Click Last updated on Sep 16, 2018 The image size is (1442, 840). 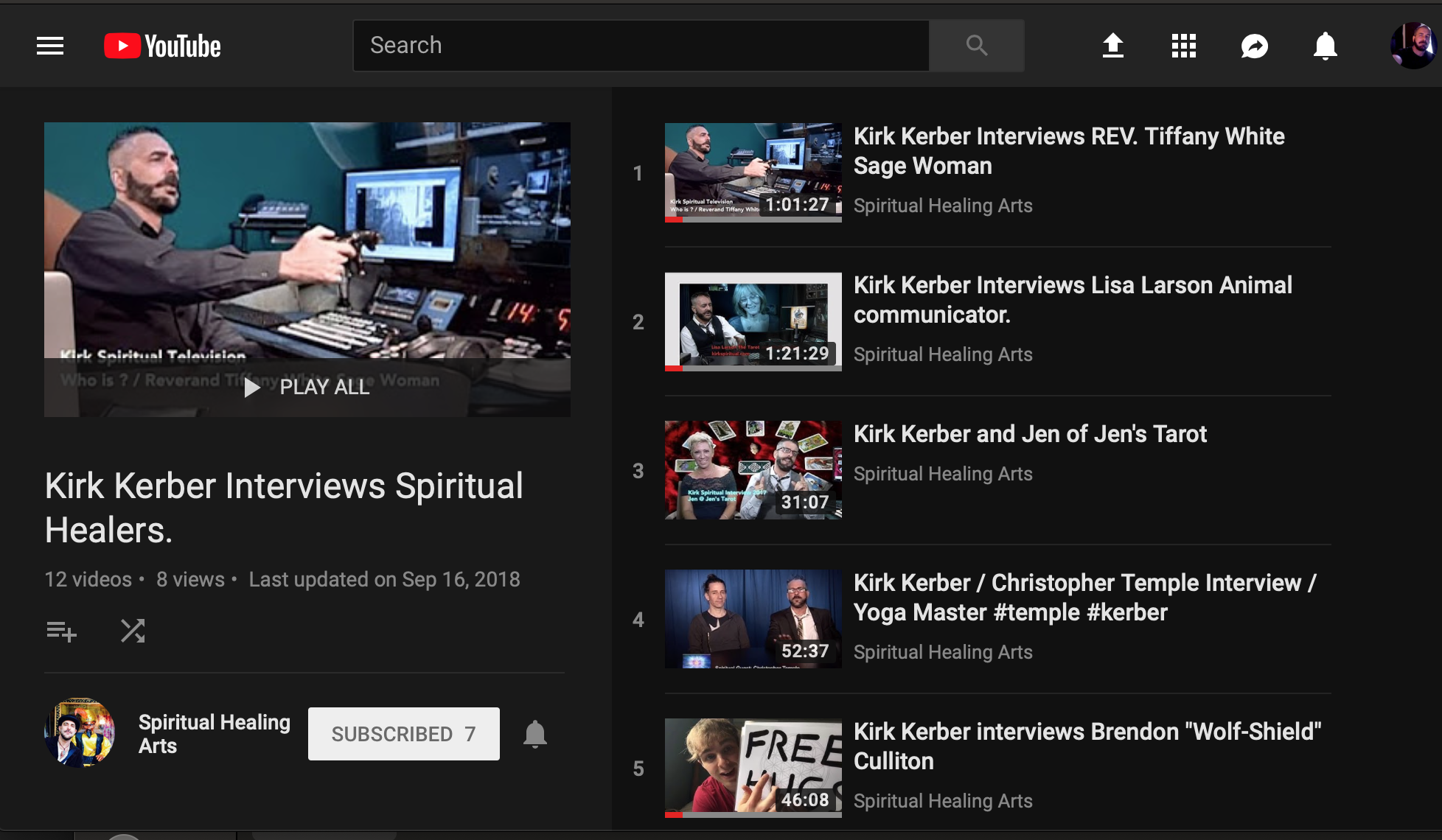[384, 580]
